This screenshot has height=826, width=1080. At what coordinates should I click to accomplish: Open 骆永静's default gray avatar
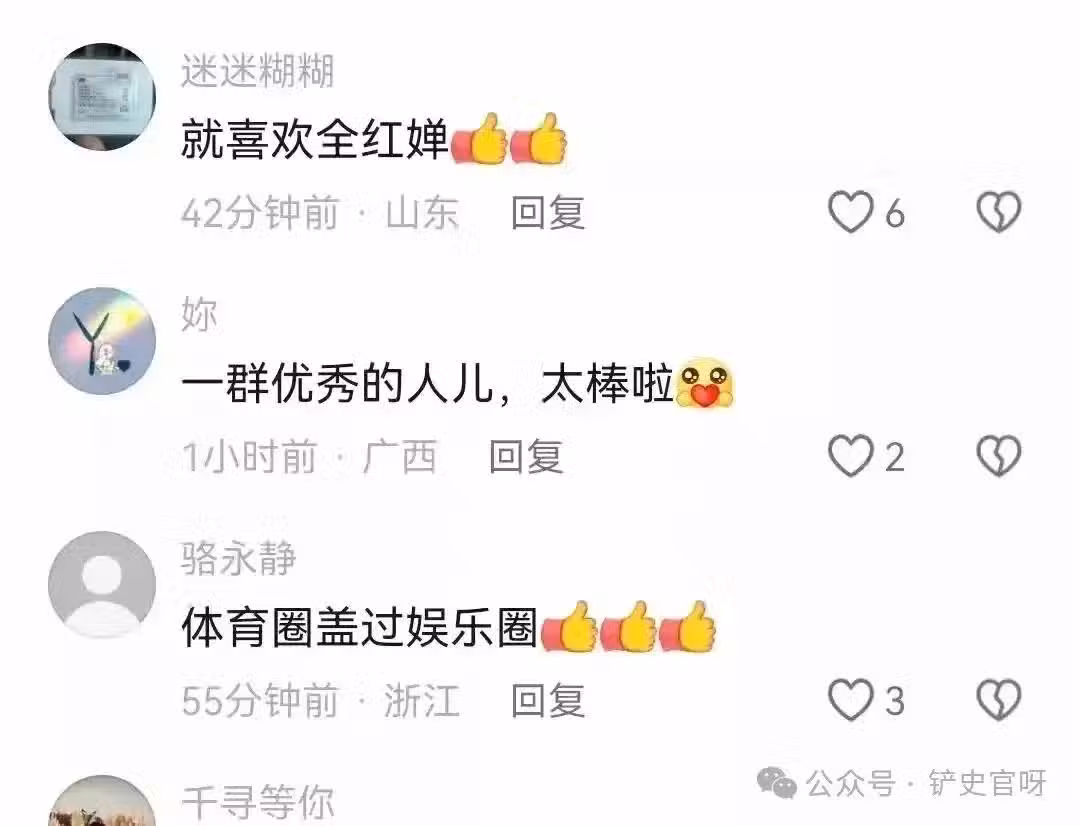click(102, 584)
